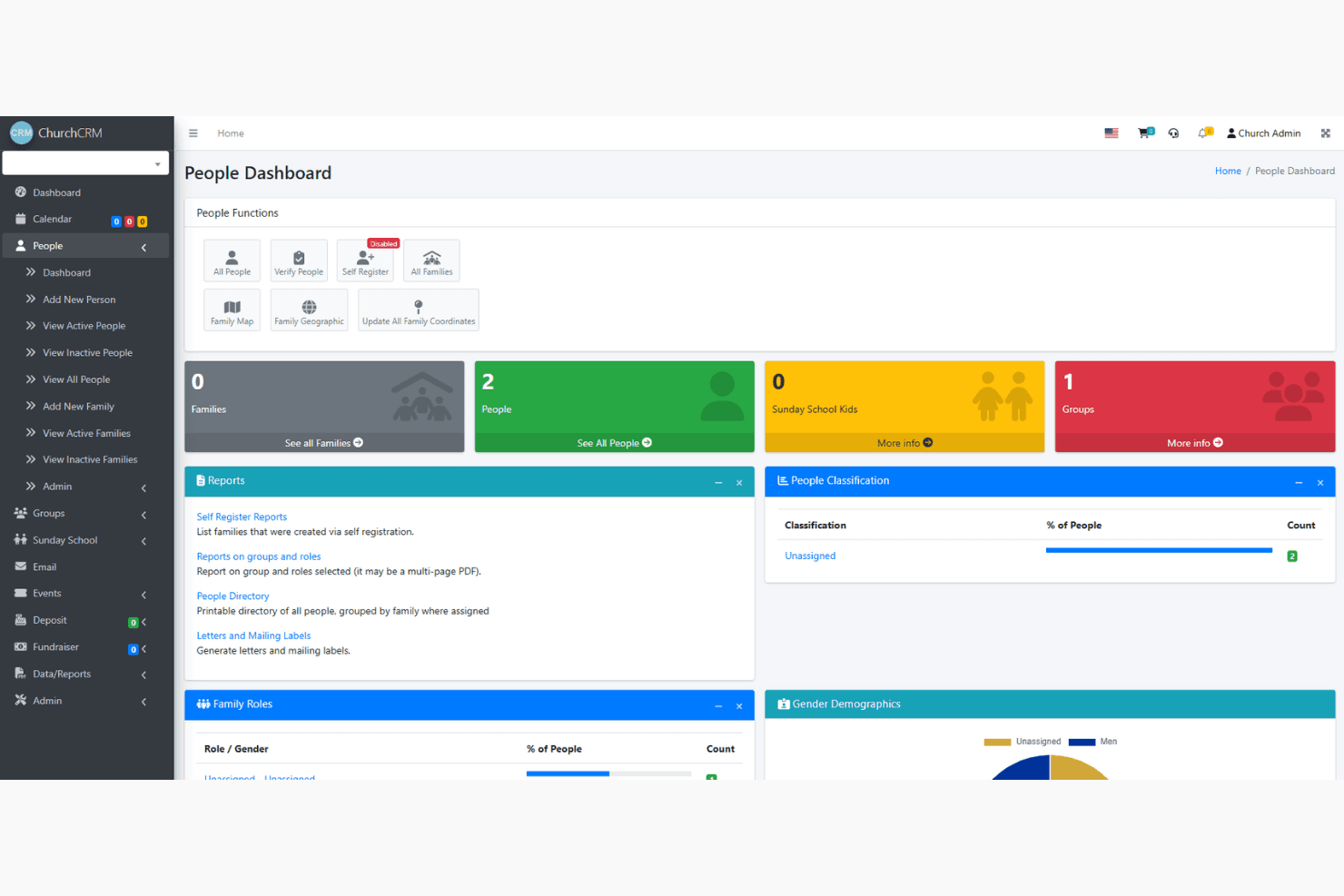The image size is (1344, 896).
Task: Click the support headset icon
Action: point(1173,133)
